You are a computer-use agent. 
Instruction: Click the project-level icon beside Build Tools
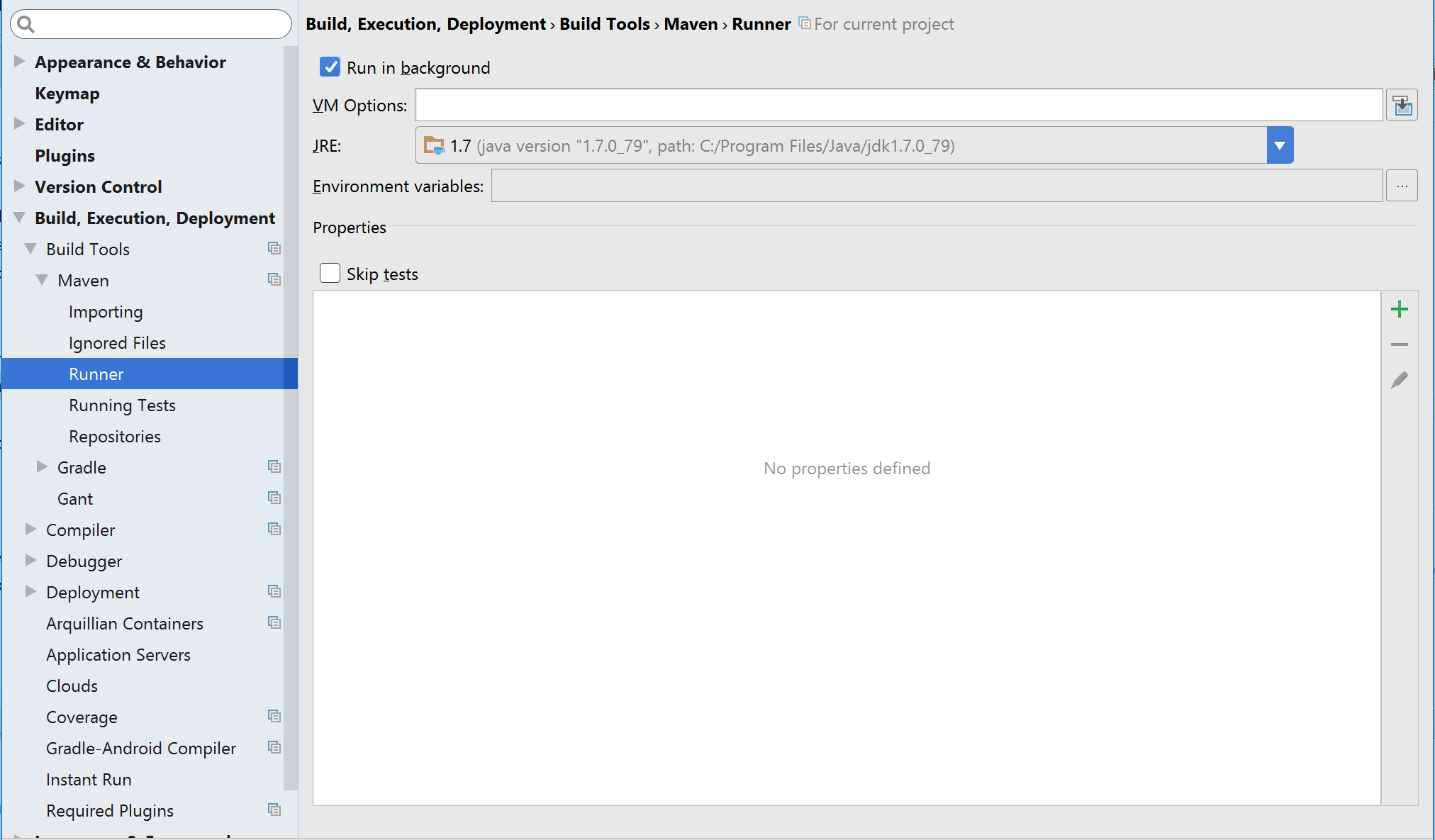point(274,248)
